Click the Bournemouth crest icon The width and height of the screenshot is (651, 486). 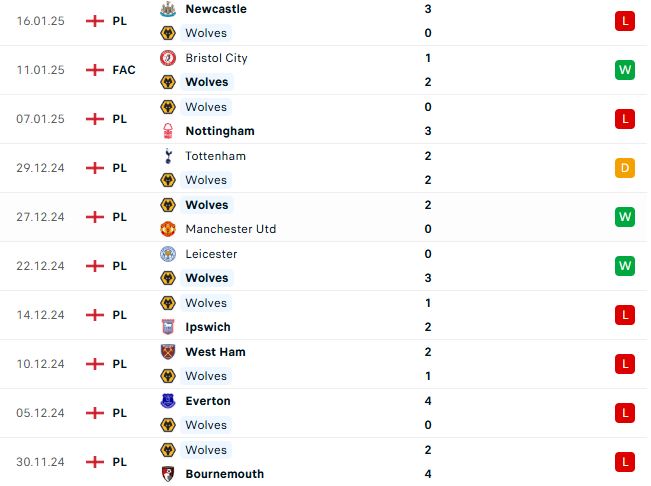pos(168,474)
